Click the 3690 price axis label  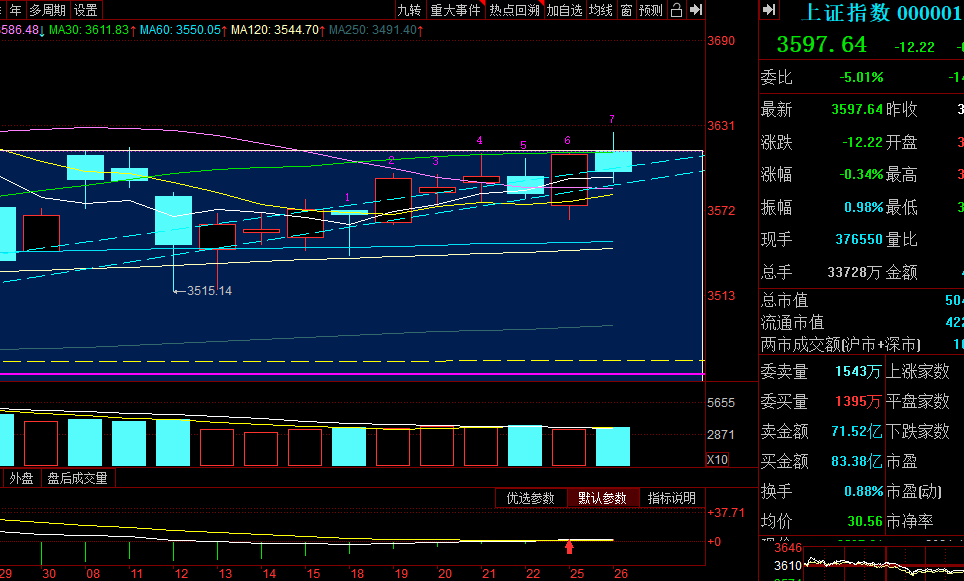721,41
